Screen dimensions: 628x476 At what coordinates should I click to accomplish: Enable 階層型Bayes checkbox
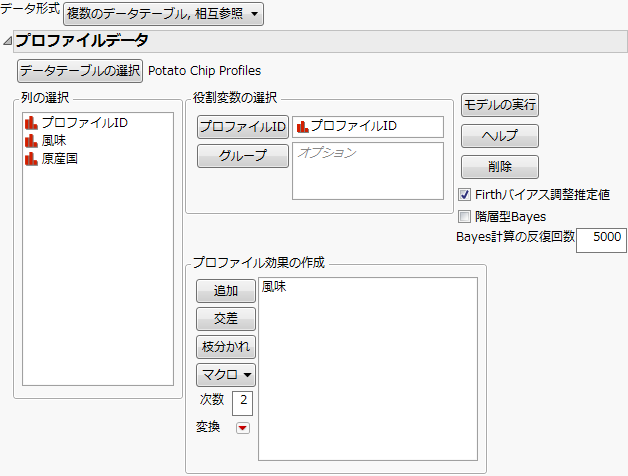465,217
